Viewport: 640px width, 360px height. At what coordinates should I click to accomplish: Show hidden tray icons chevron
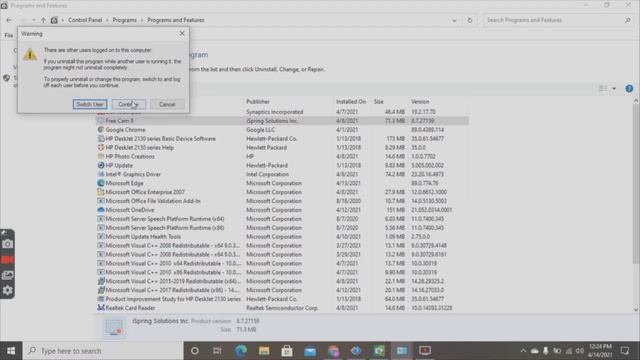click(x=523, y=351)
